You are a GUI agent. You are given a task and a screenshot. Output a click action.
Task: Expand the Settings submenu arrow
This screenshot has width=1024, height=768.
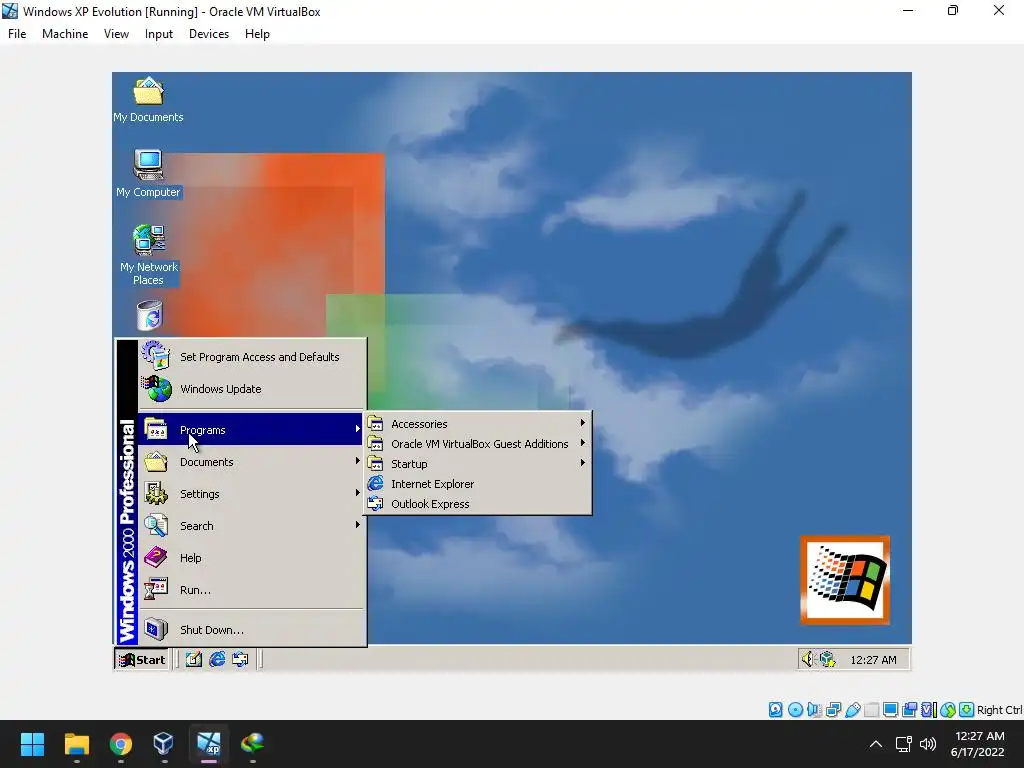pos(357,493)
